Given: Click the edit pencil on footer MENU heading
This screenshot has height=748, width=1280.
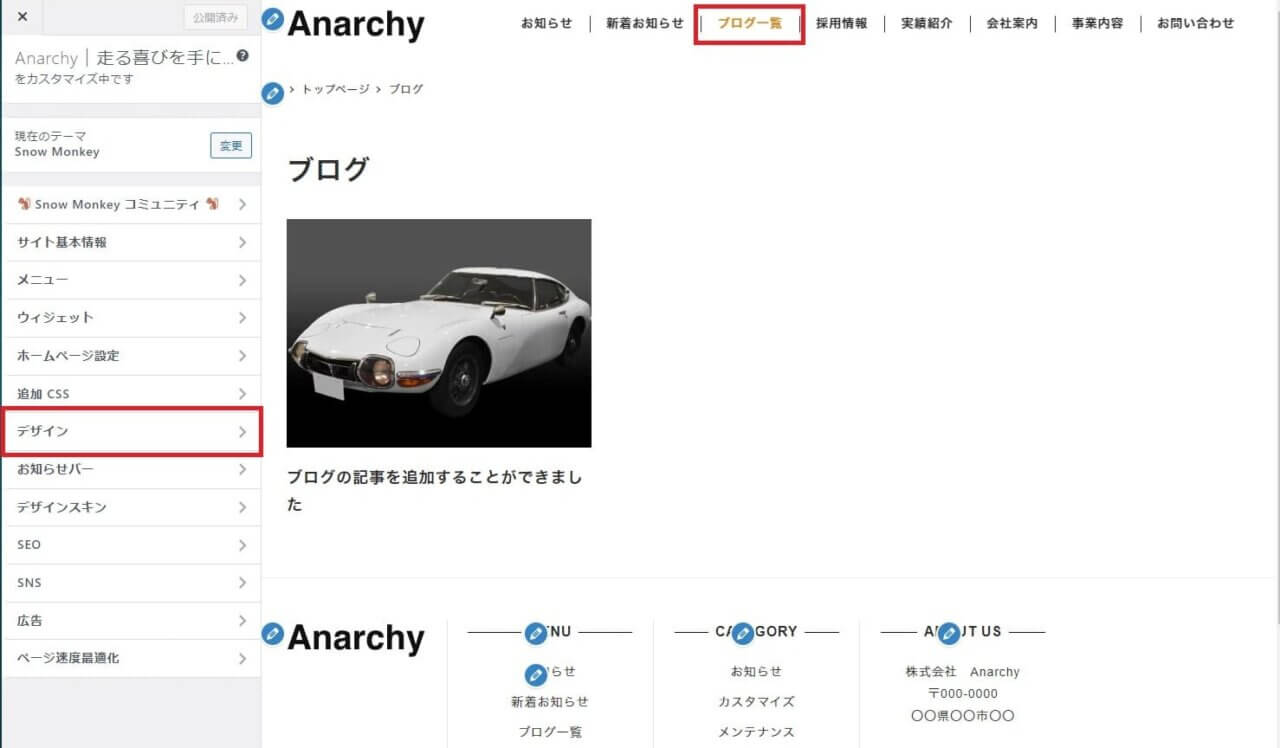Looking at the screenshot, I should (x=536, y=633).
